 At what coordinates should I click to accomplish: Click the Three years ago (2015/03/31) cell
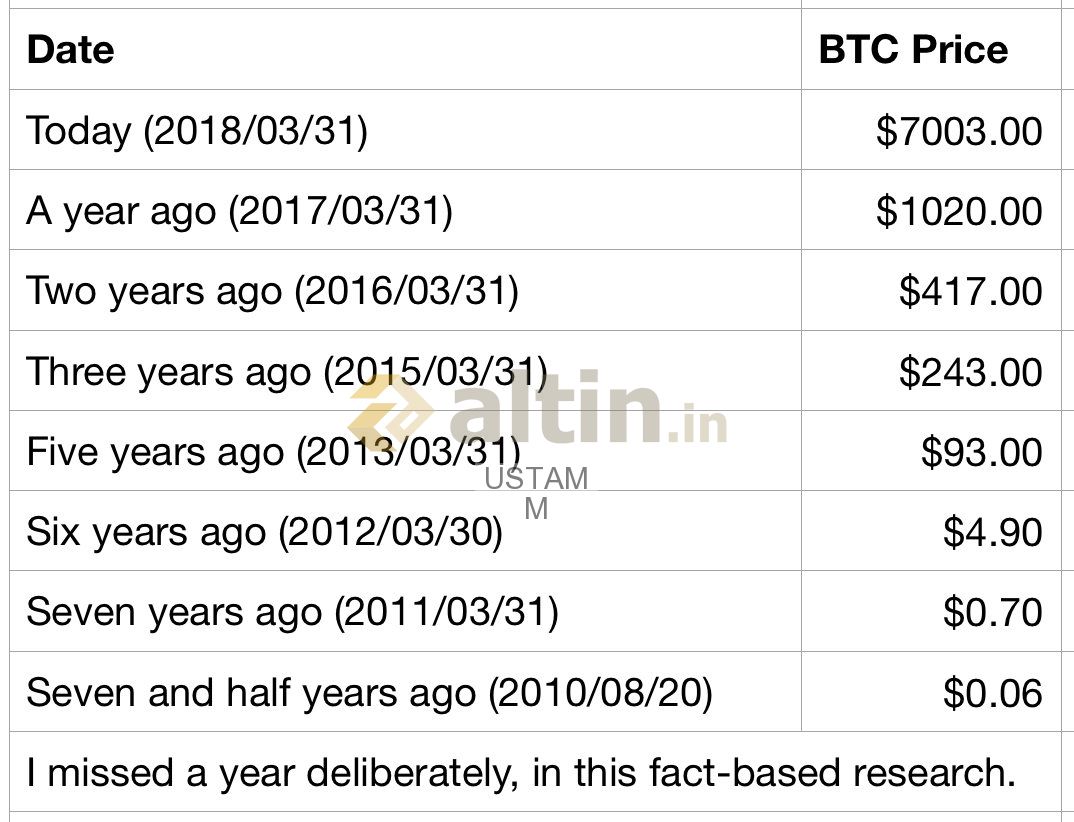405,371
